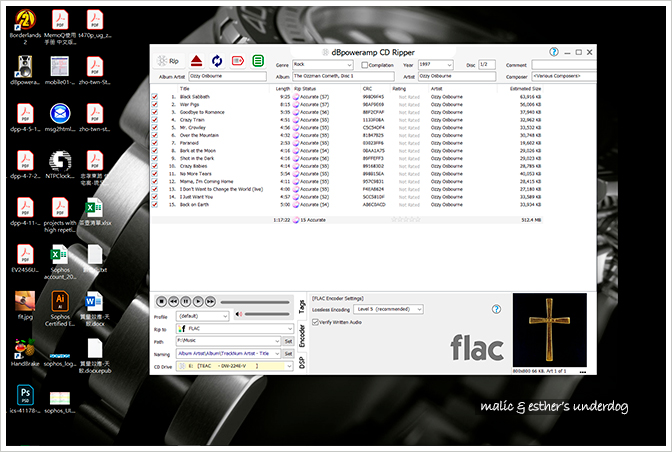Uncheck track 8 Bark at the Moon

pos(155,151)
